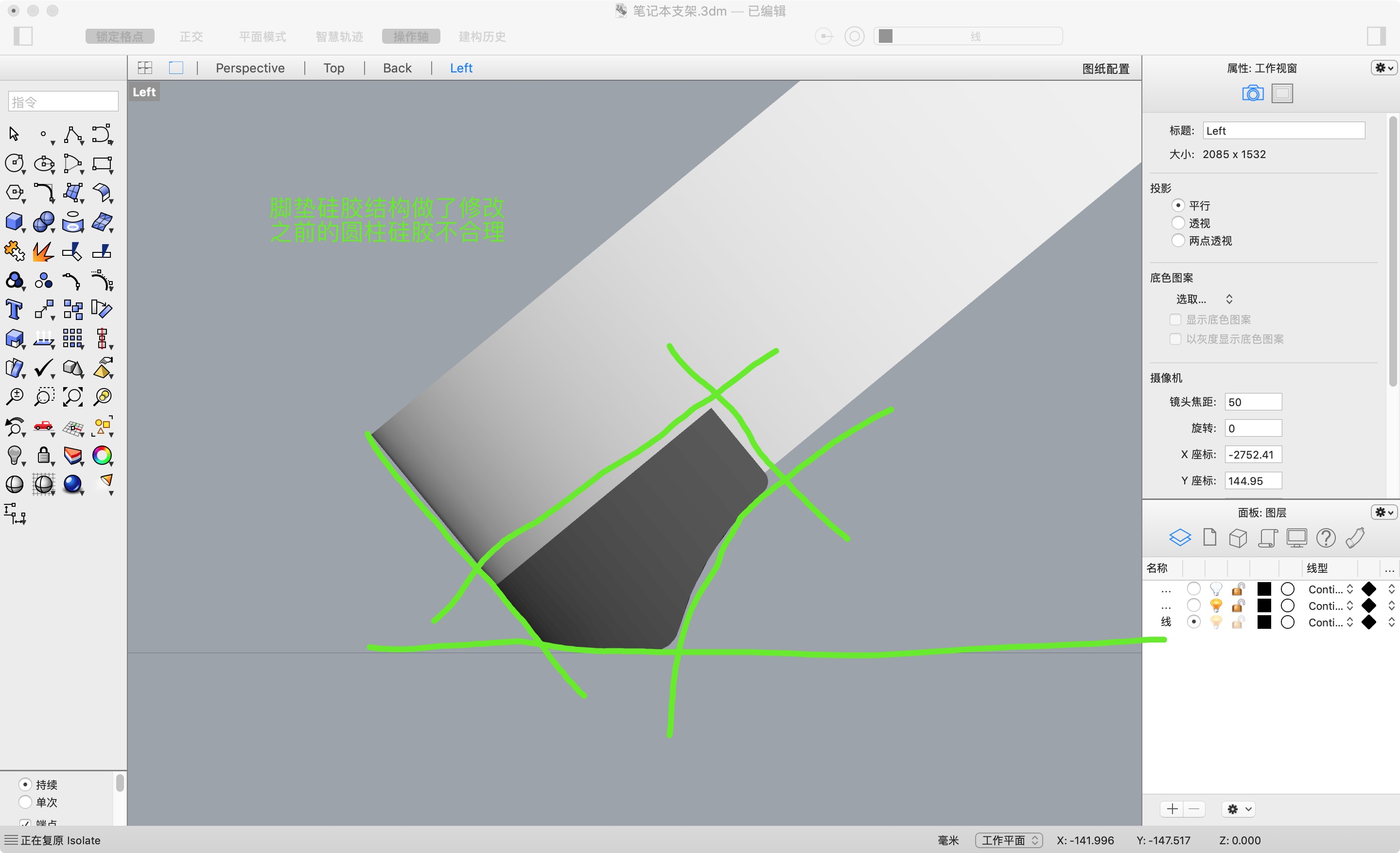Select the Text object tool
The height and width of the screenshot is (853, 1400).
point(14,309)
